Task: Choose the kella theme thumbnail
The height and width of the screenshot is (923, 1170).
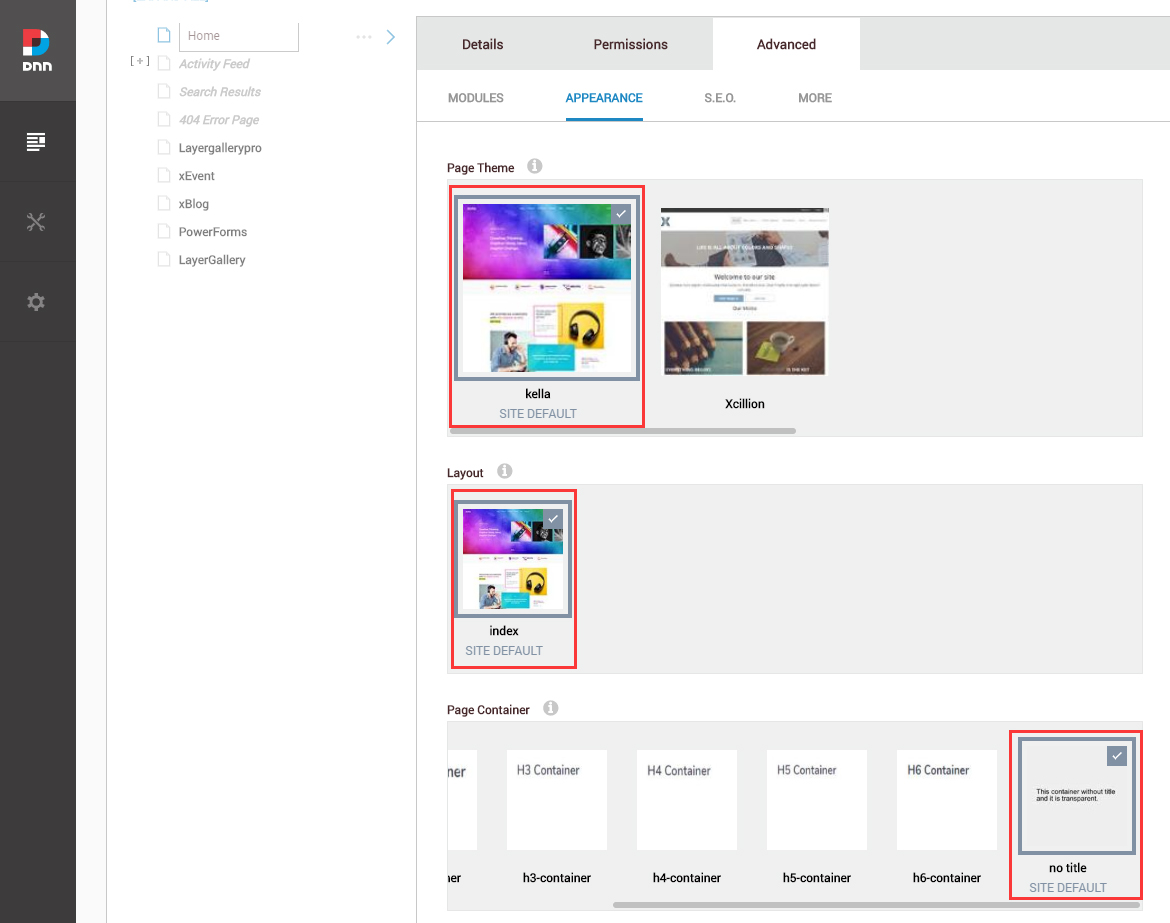Action: 547,288
